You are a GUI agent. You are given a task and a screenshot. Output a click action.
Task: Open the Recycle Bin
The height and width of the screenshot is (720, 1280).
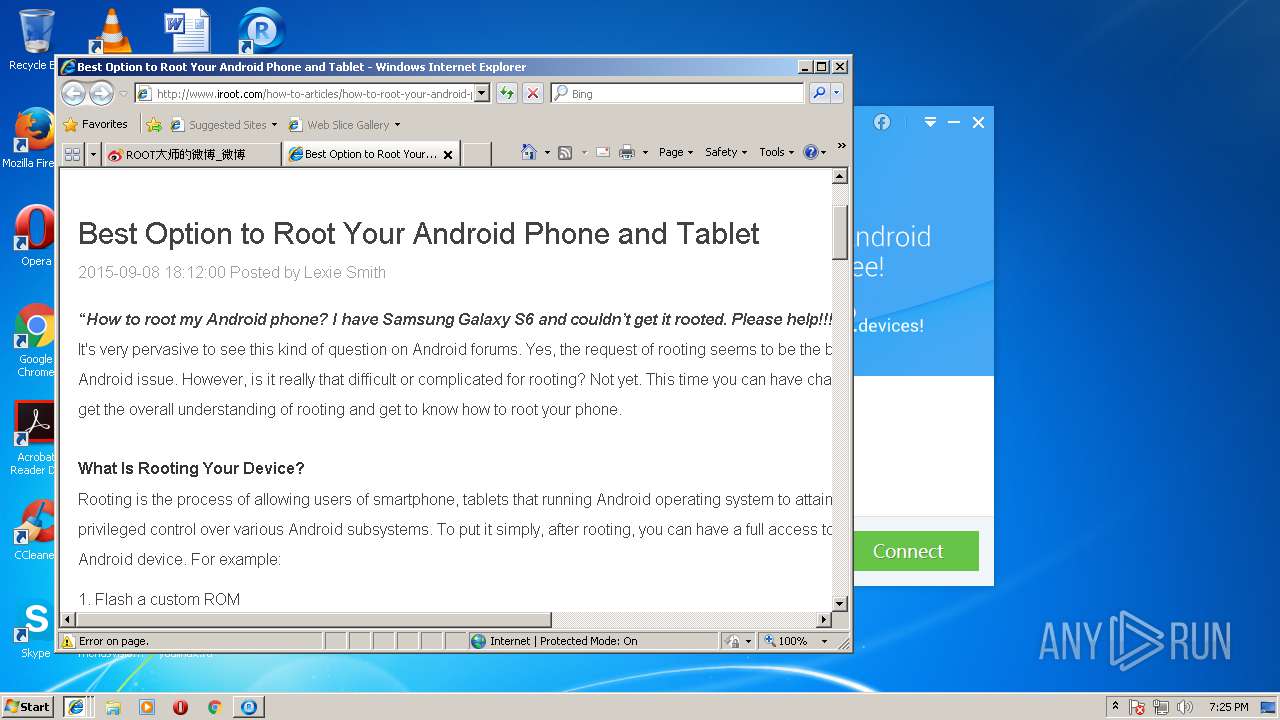[x=34, y=40]
